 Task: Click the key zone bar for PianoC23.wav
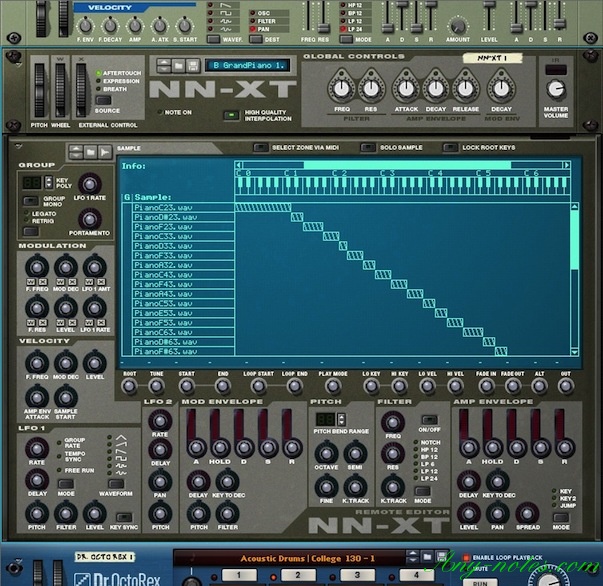pos(263,208)
